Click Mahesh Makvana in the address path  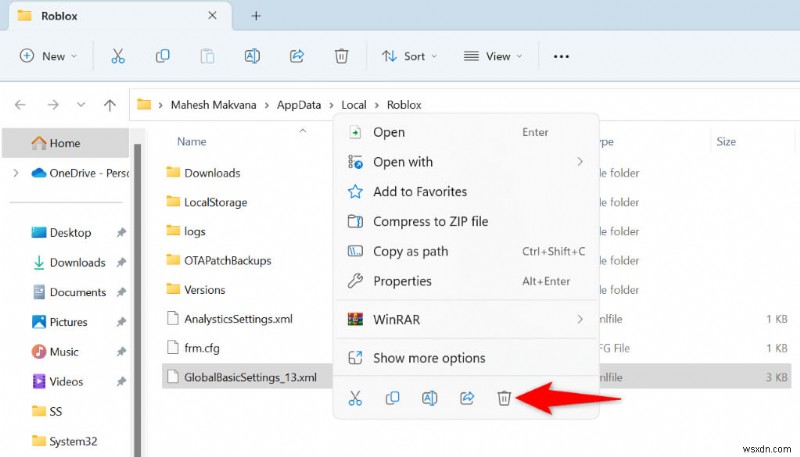[x=213, y=105]
